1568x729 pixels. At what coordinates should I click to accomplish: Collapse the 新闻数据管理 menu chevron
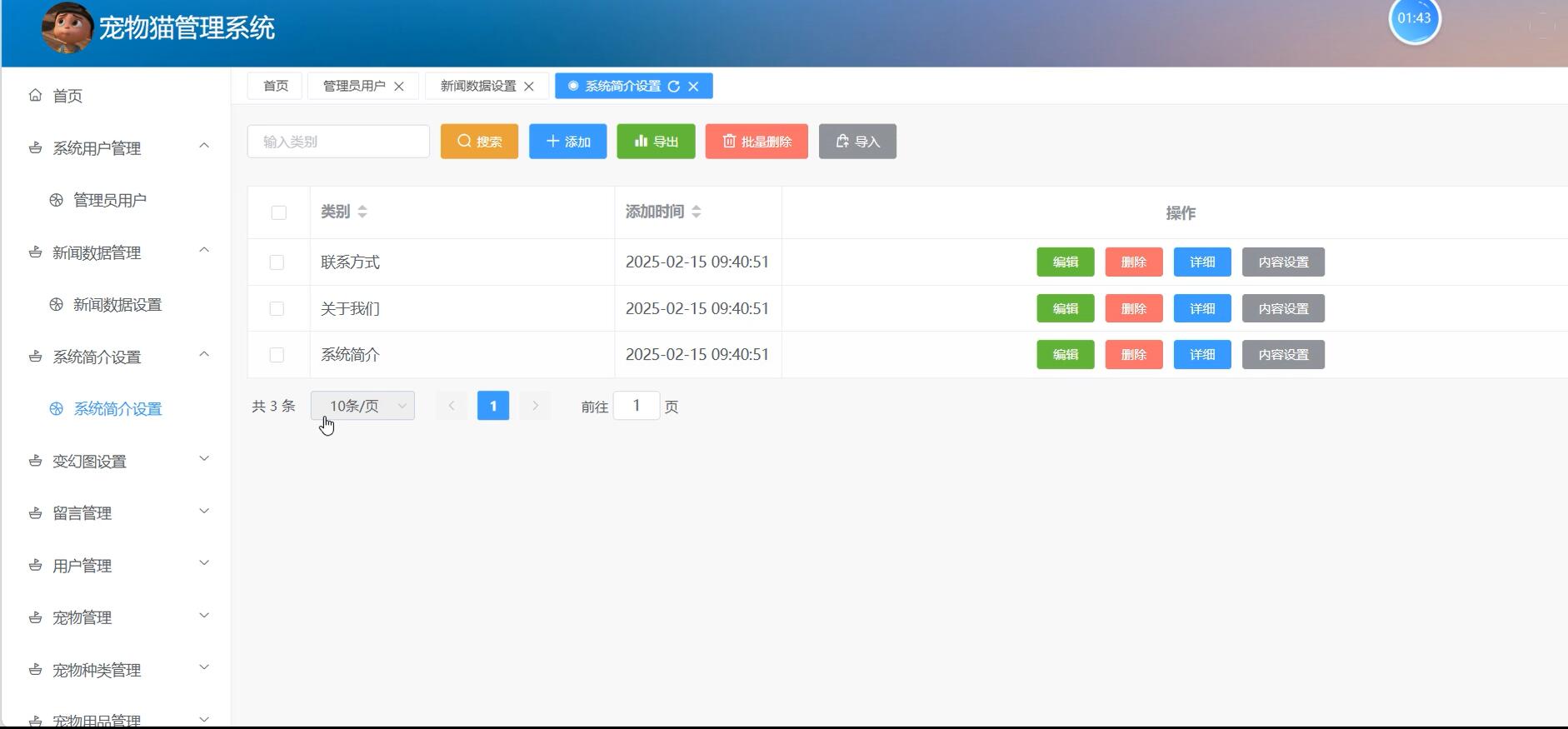pyautogui.click(x=204, y=250)
